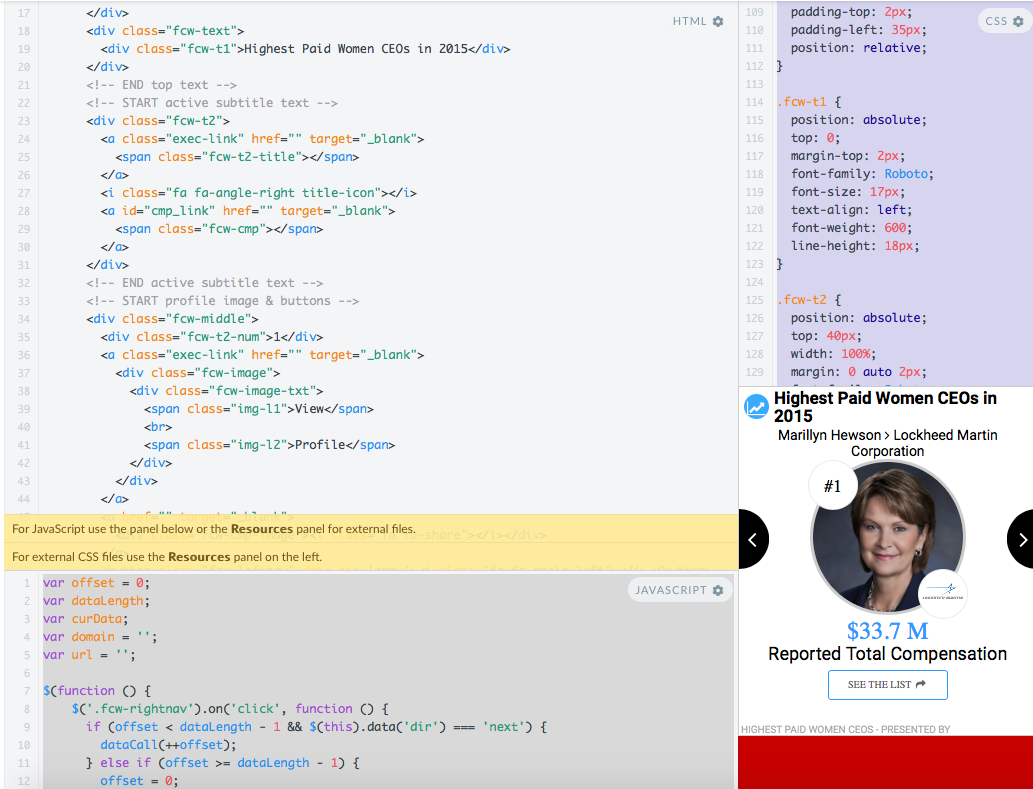Click '.fcw-t1 {' selector in CSS

point(809,102)
